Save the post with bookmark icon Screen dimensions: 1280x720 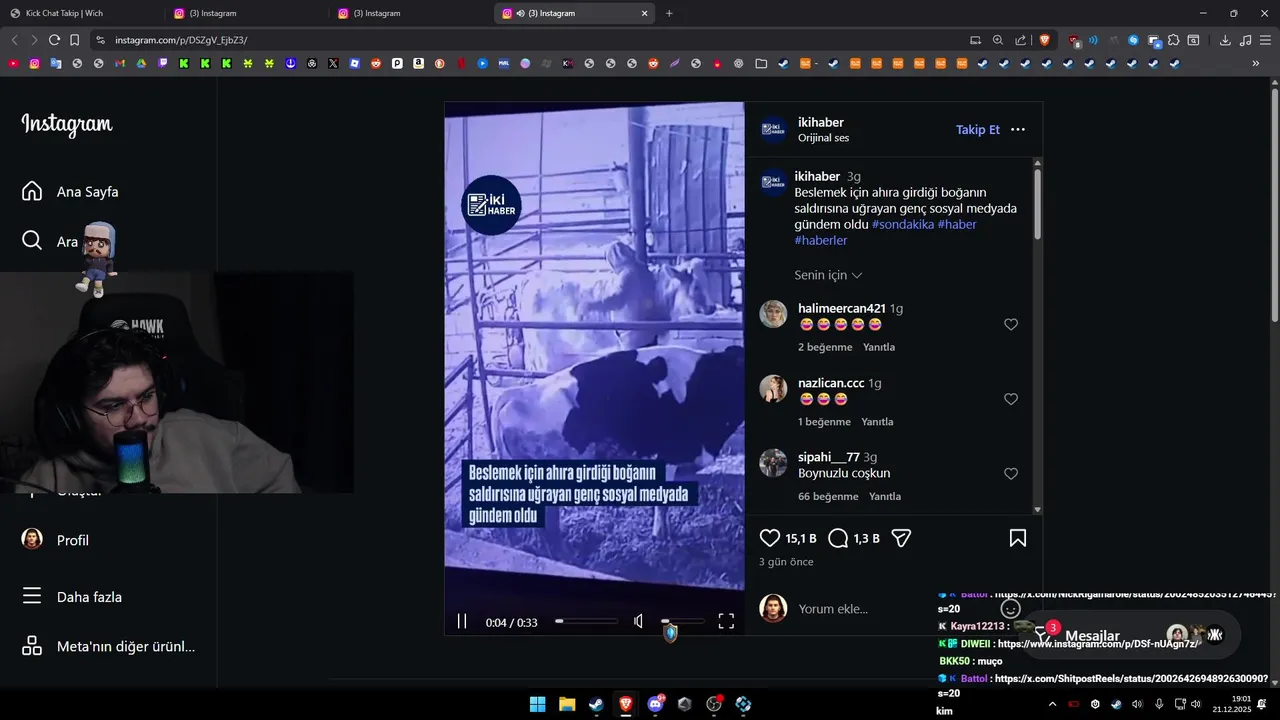(x=1018, y=538)
